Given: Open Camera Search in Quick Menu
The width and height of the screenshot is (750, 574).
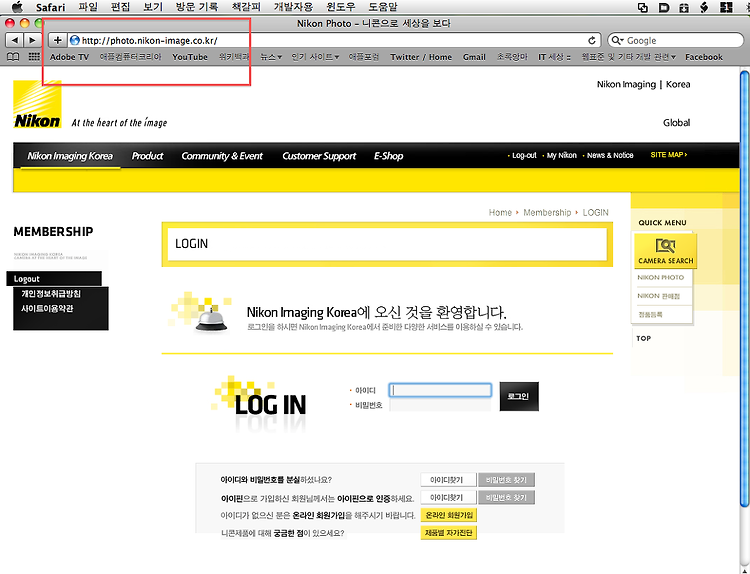Looking at the screenshot, I should coord(665,251).
